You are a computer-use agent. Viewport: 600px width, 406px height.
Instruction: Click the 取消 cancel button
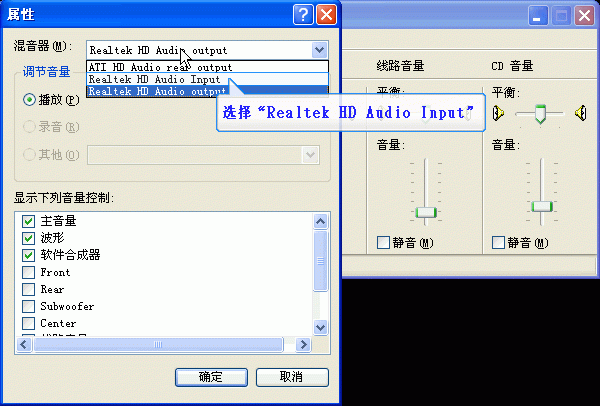(x=292, y=377)
